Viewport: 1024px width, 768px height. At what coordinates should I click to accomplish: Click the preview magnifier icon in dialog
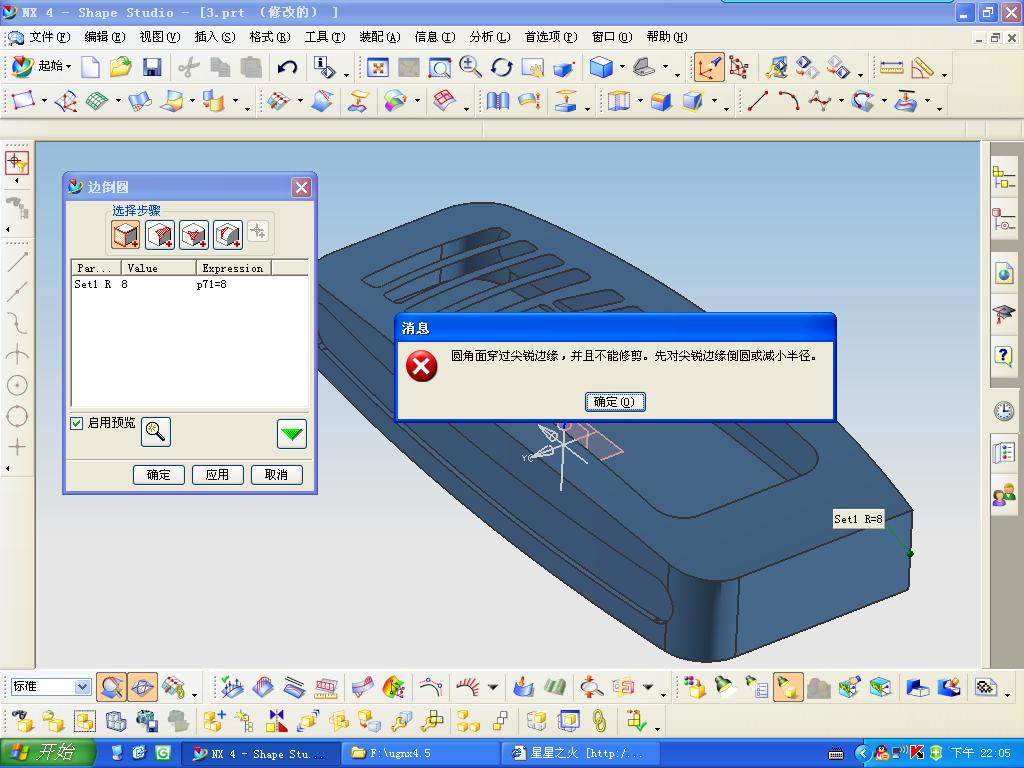click(155, 432)
